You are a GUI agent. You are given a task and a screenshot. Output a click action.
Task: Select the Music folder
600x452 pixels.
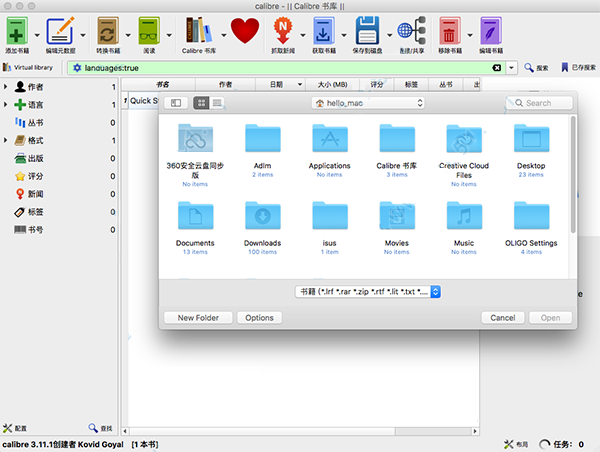tap(464, 228)
